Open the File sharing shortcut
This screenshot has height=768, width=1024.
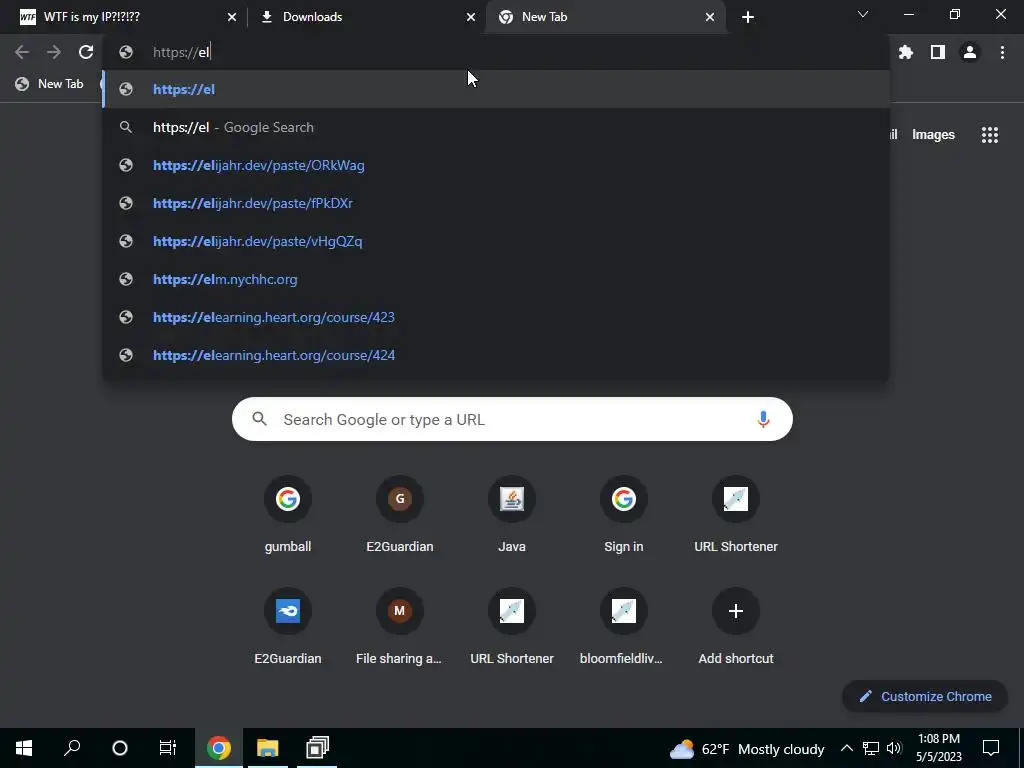399,628
